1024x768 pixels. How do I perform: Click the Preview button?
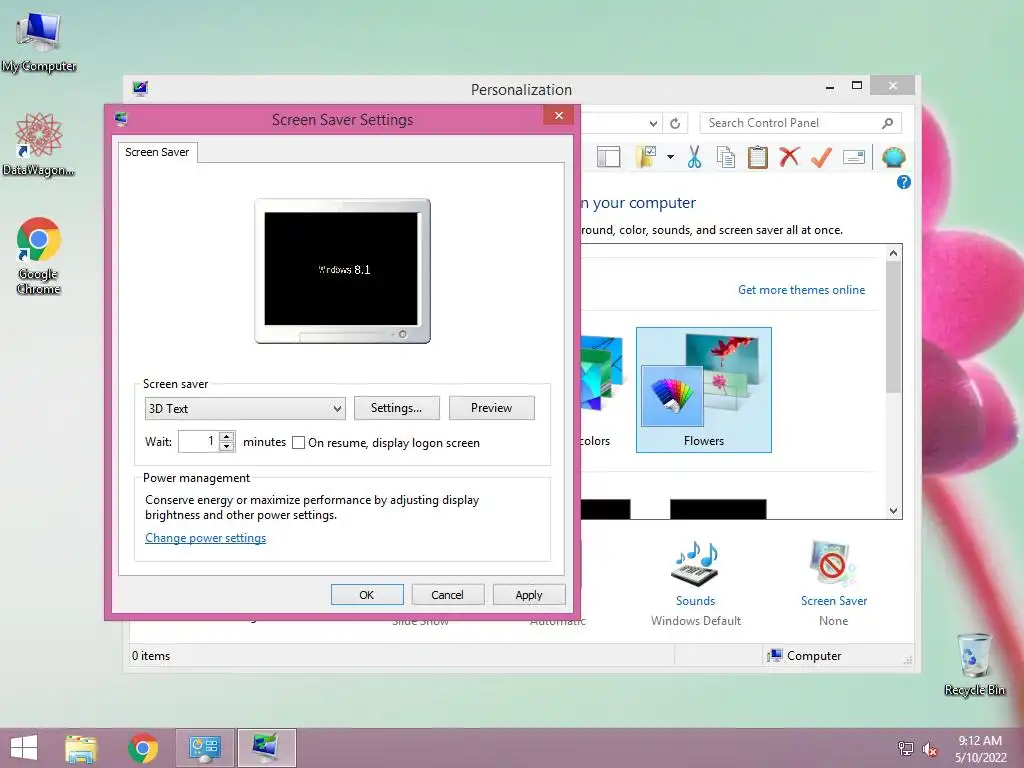pyautogui.click(x=492, y=408)
